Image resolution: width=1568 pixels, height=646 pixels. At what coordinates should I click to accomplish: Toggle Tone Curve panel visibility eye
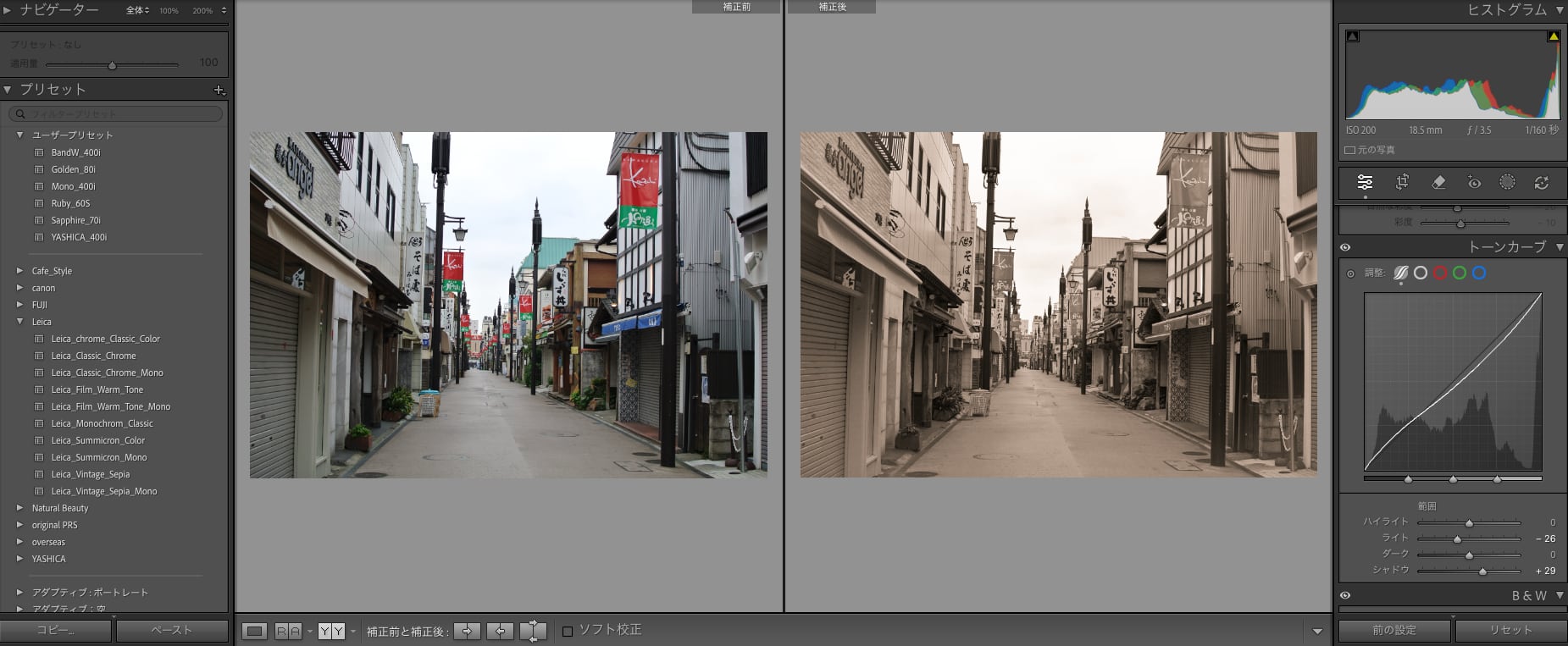[x=1345, y=247]
